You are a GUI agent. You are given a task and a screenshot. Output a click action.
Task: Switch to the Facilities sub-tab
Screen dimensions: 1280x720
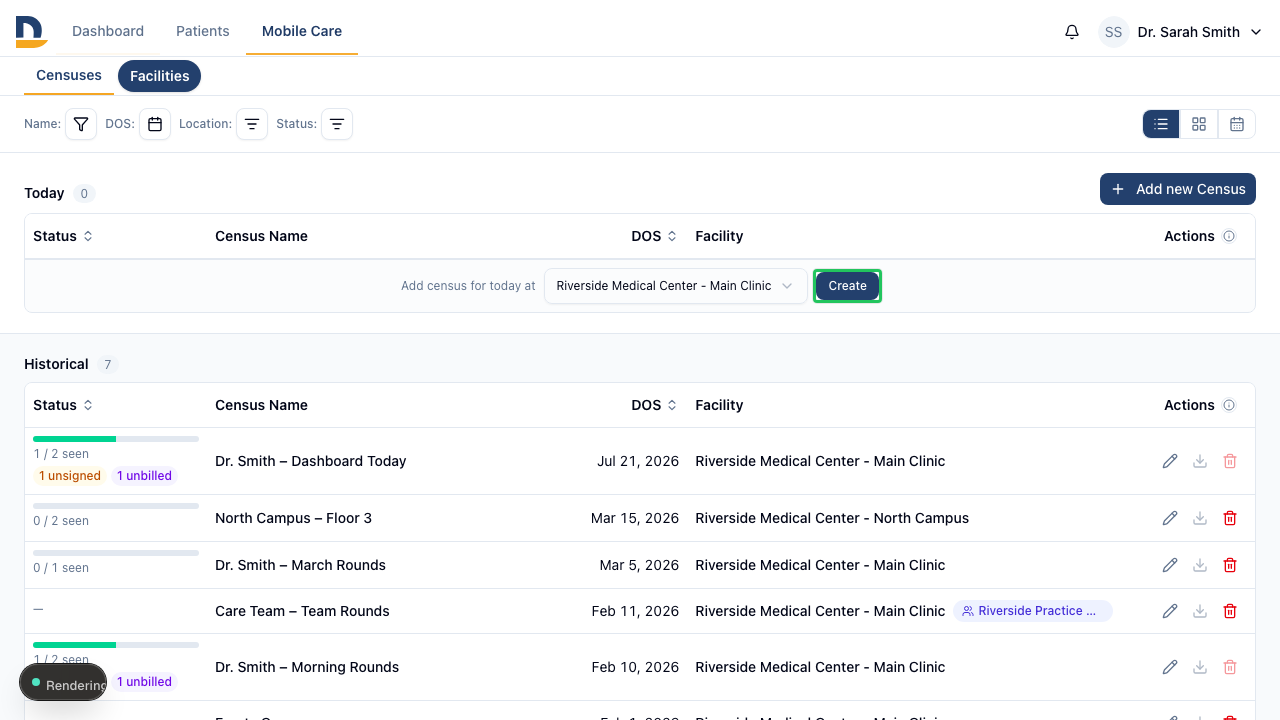(x=160, y=76)
